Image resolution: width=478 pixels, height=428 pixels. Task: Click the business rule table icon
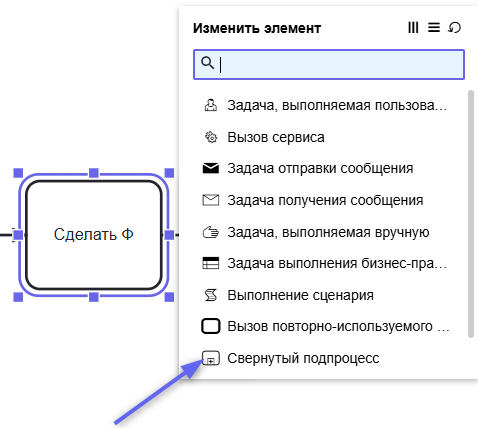click(x=211, y=263)
